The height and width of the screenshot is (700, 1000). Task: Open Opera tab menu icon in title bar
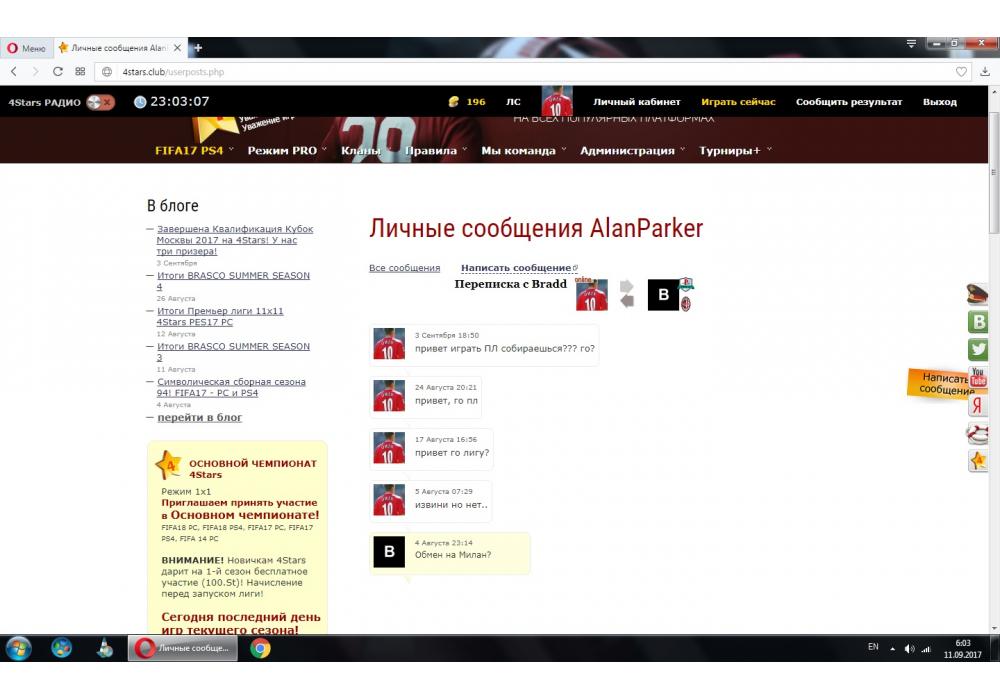point(911,43)
